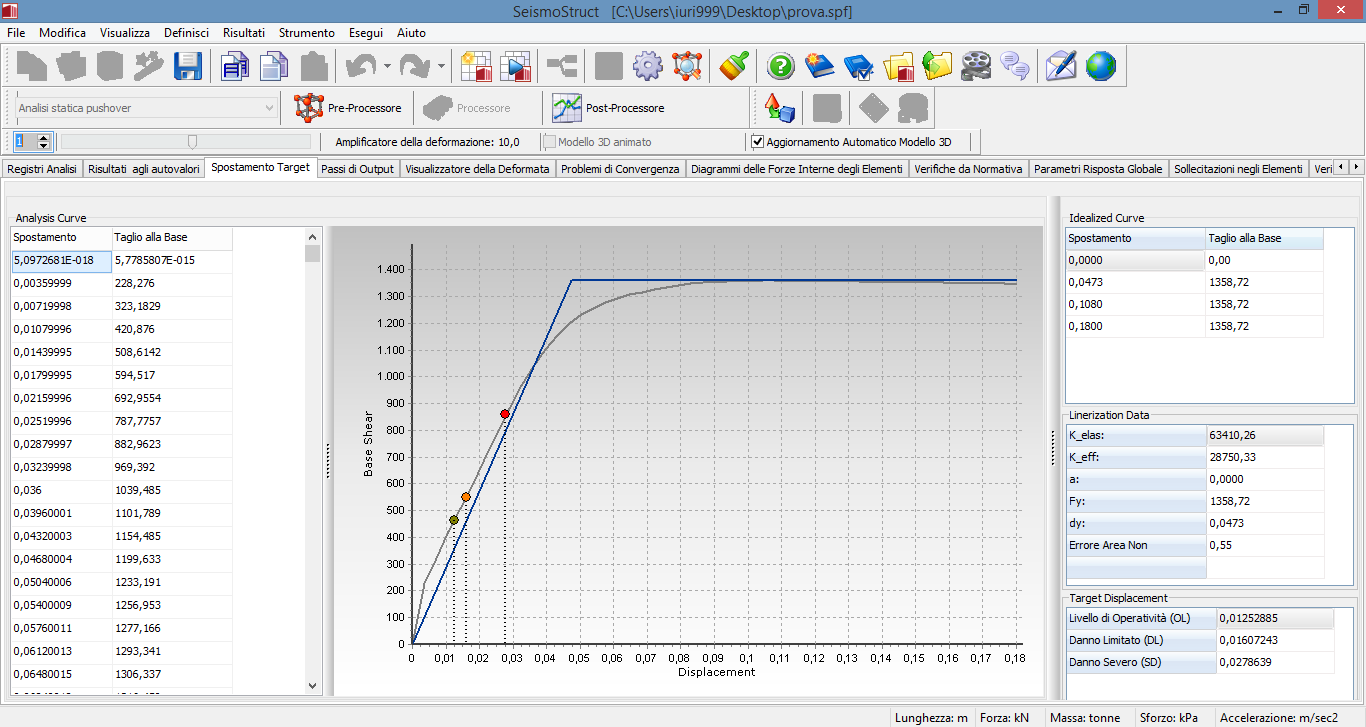Click the envelope with pen icon
The height and width of the screenshot is (727, 1366).
click(1060, 67)
